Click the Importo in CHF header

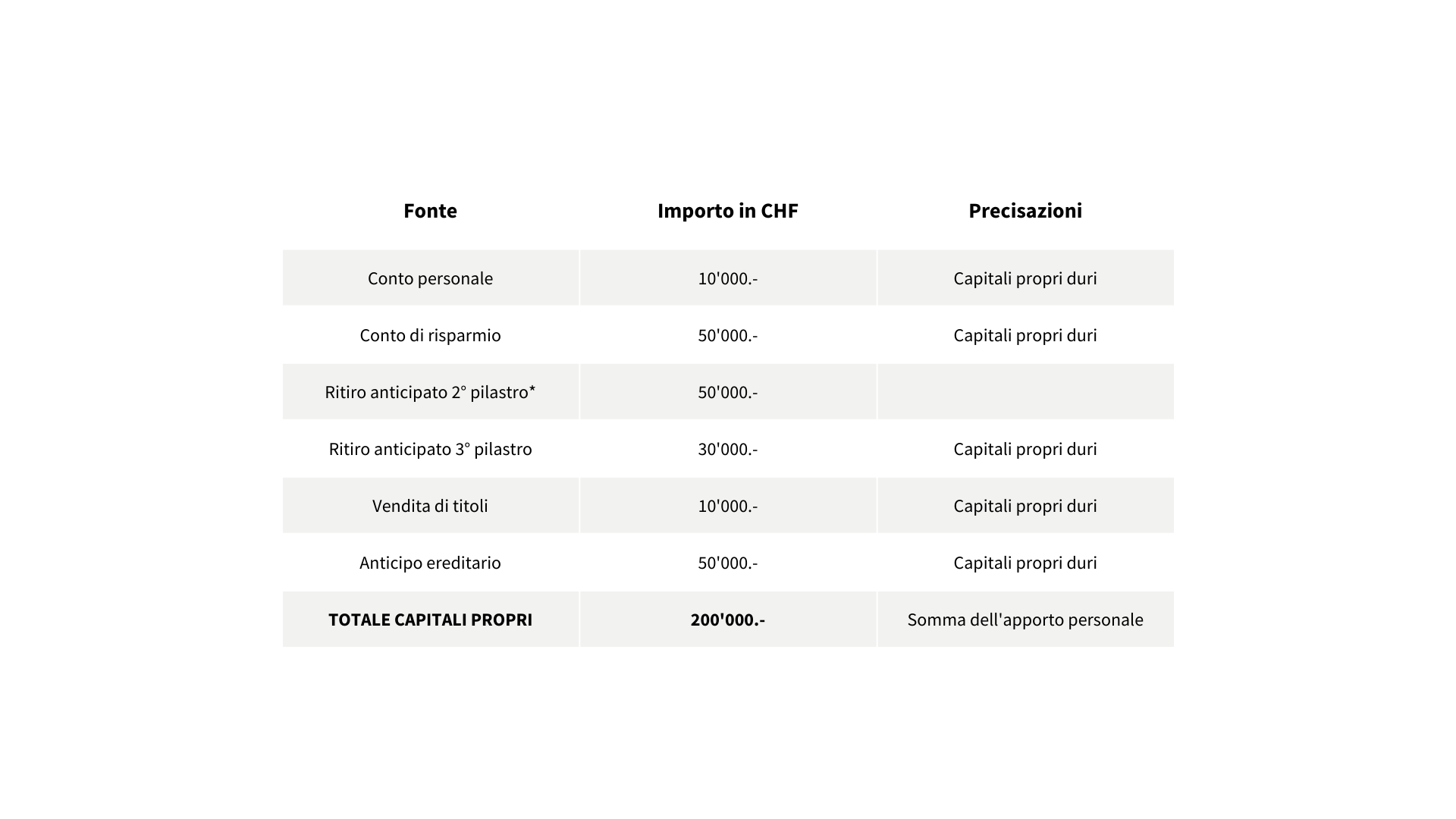[727, 211]
